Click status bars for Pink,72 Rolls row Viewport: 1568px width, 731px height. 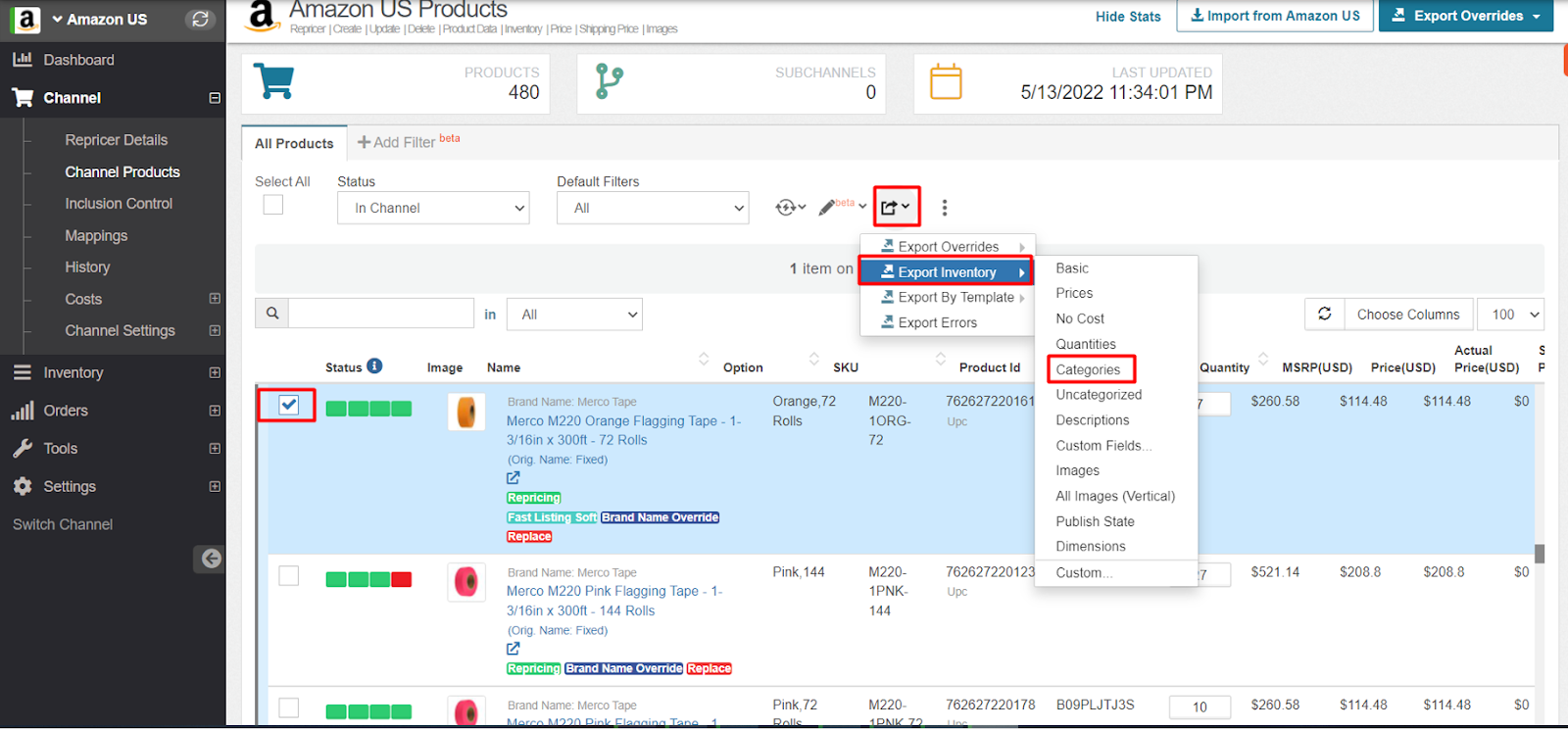pyautogui.click(x=368, y=711)
